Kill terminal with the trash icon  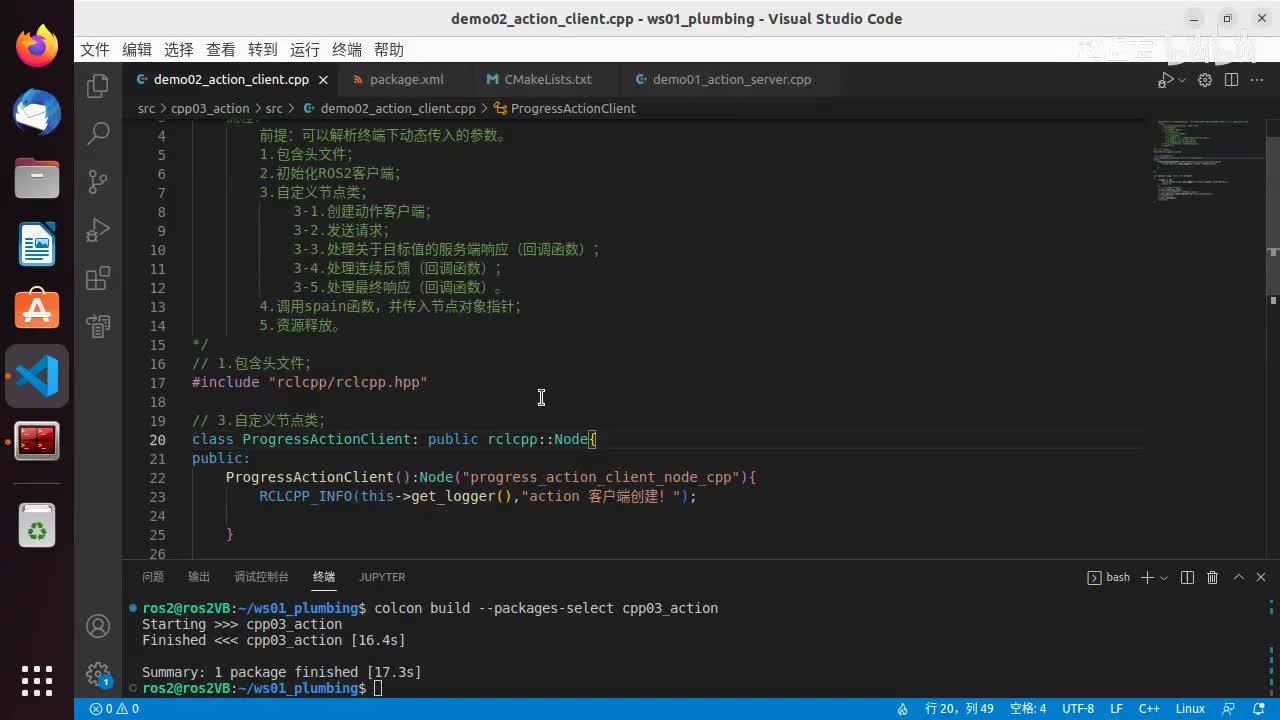pos(1212,577)
